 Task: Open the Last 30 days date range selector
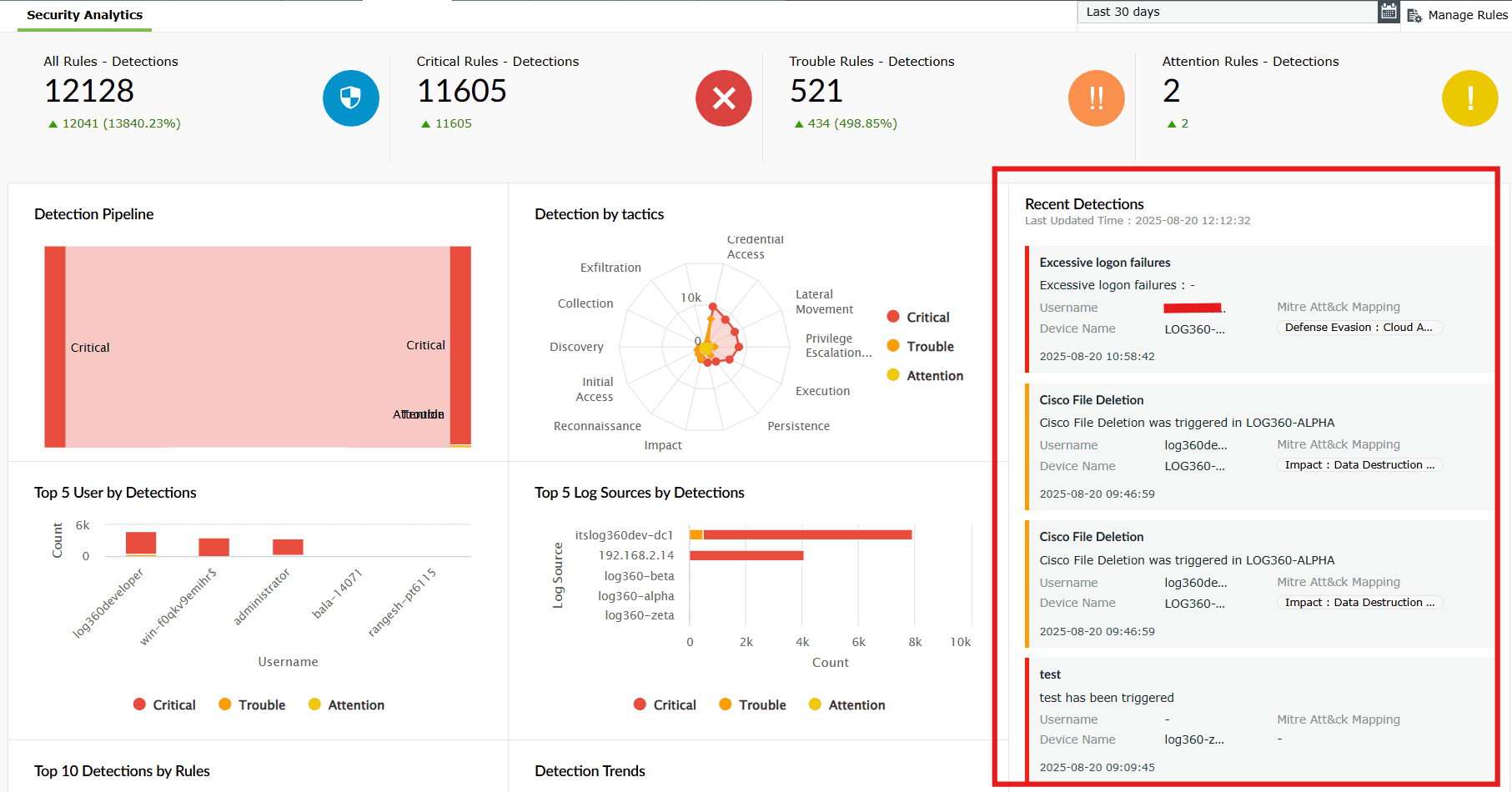coord(1228,11)
